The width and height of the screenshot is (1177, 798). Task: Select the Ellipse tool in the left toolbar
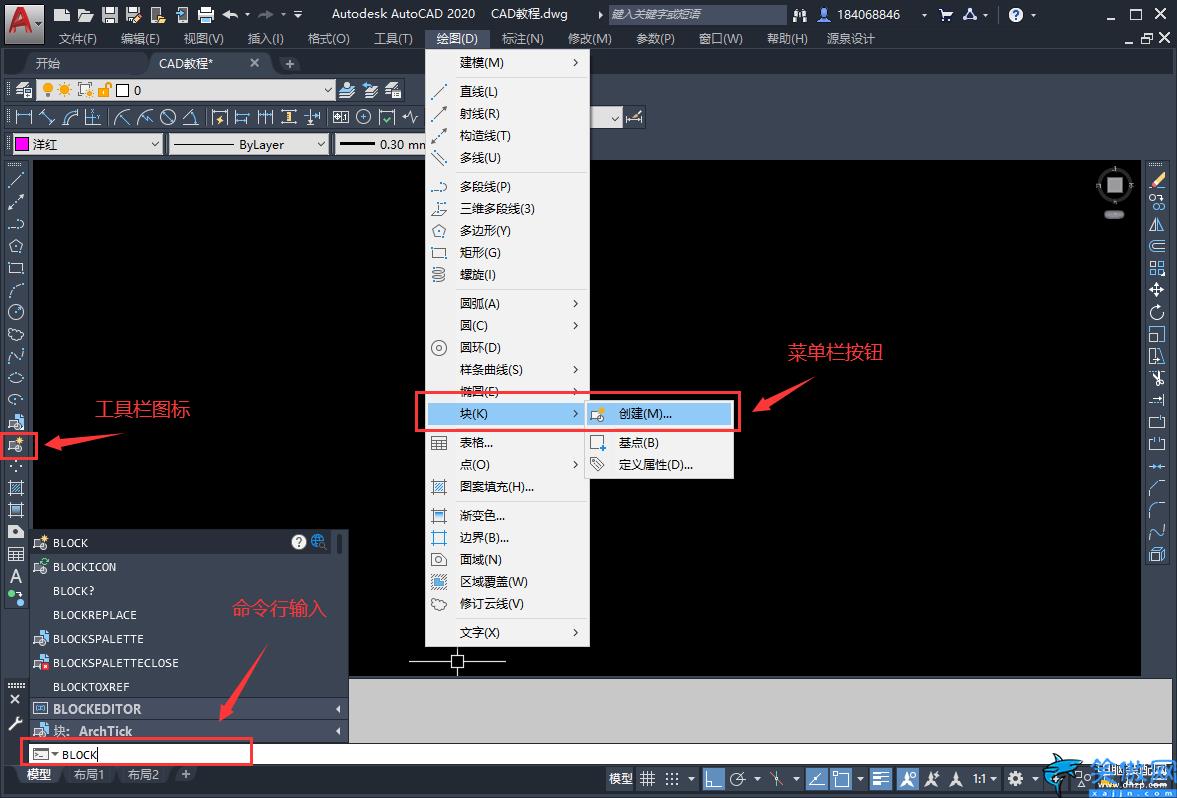pos(16,378)
